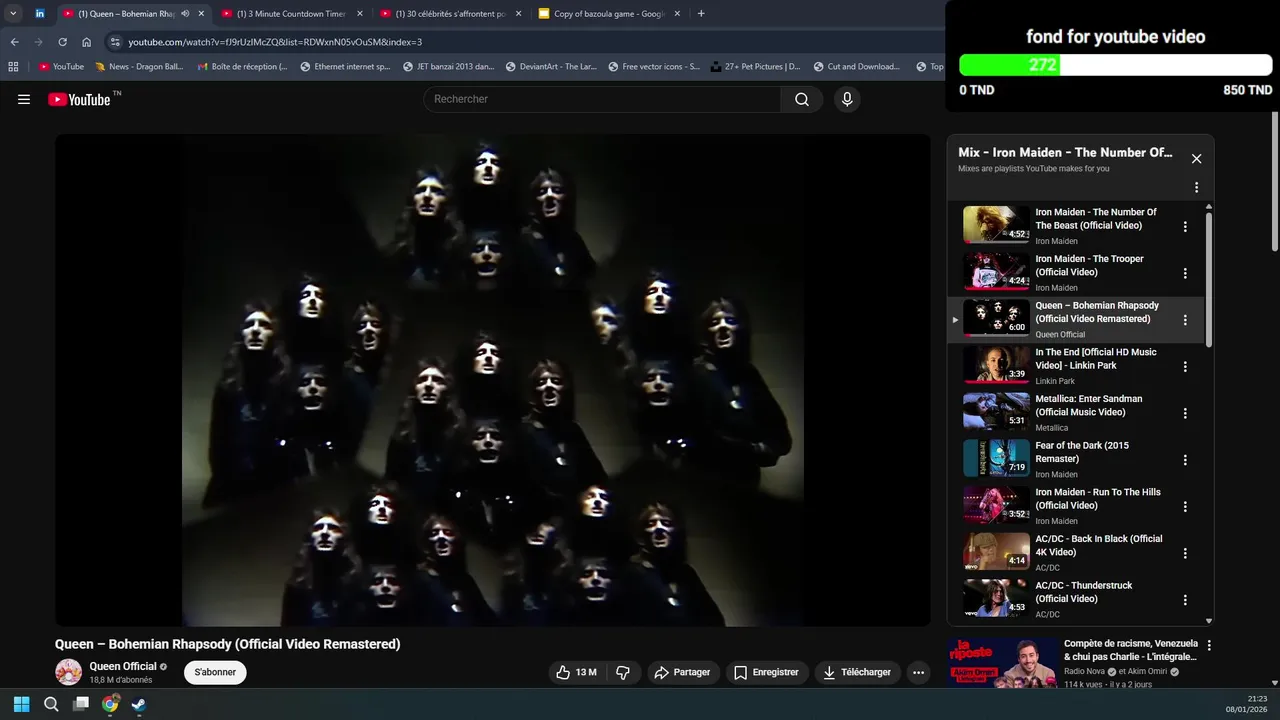Click the search magnifier button
This screenshot has width=1280, height=720.
click(x=802, y=99)
